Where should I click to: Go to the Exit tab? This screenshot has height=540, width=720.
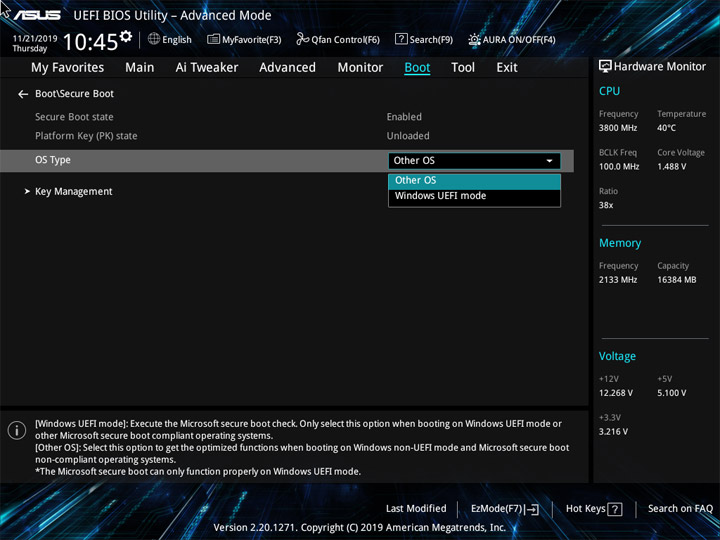[x=507, y=68]
